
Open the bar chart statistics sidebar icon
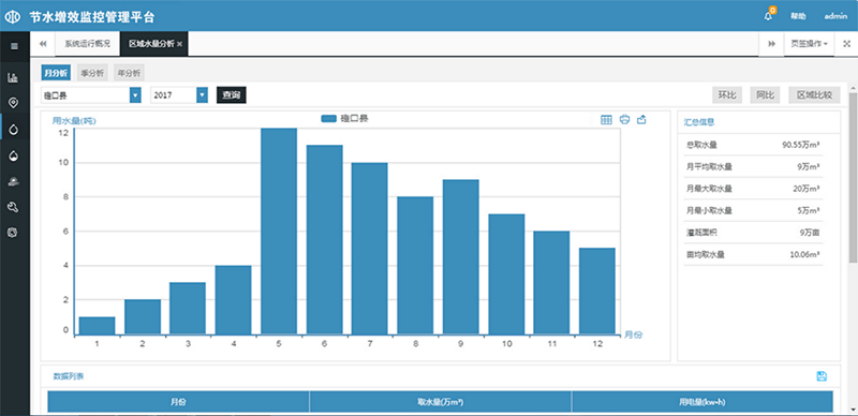pos(13,77)
